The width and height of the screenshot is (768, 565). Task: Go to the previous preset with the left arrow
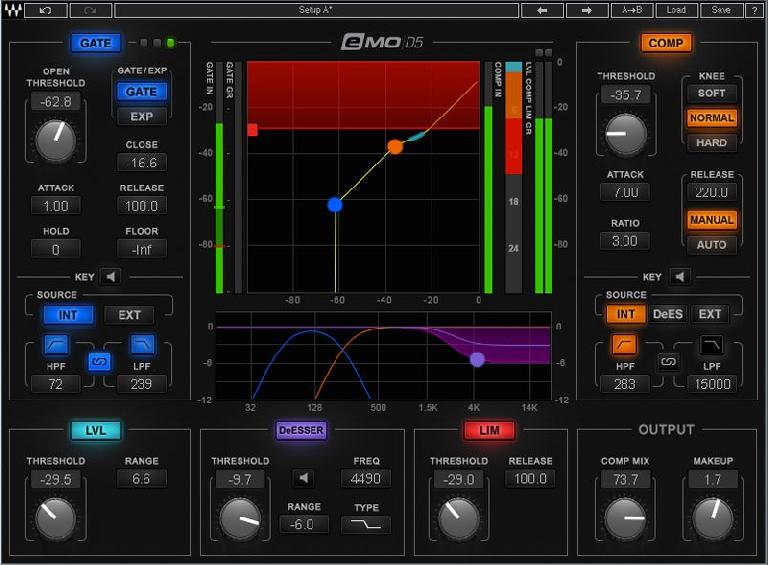(542, 10)
